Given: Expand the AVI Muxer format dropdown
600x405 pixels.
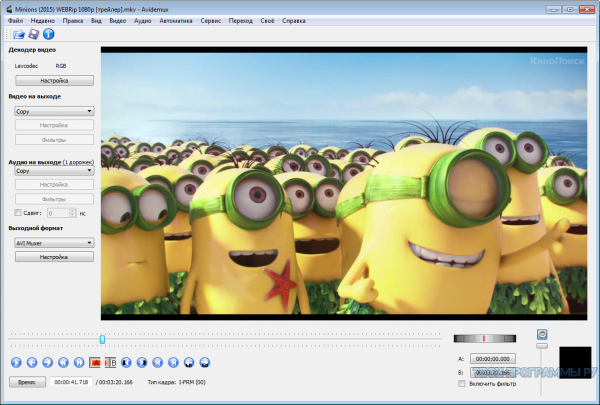Looking at the screenshot, I should coord(54,243).
